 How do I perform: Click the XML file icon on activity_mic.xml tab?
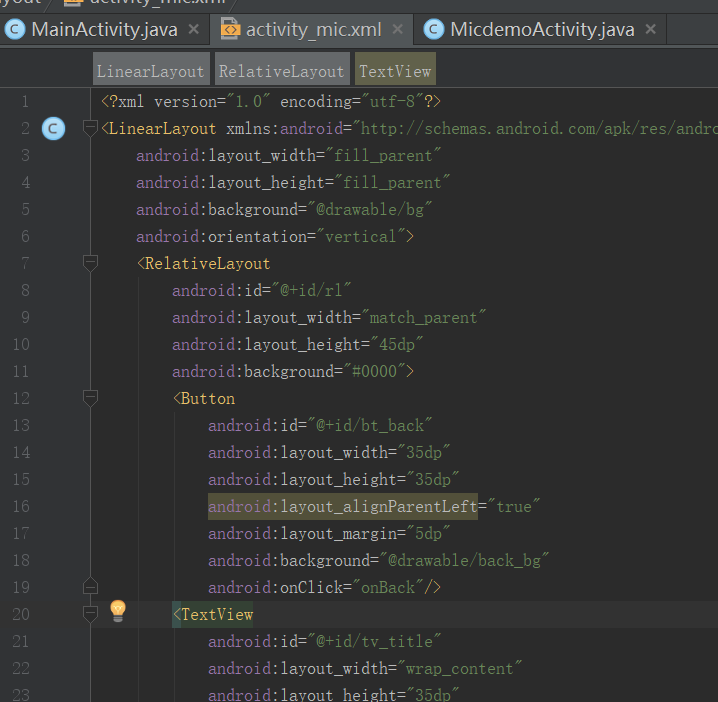(x=230, y=29)
